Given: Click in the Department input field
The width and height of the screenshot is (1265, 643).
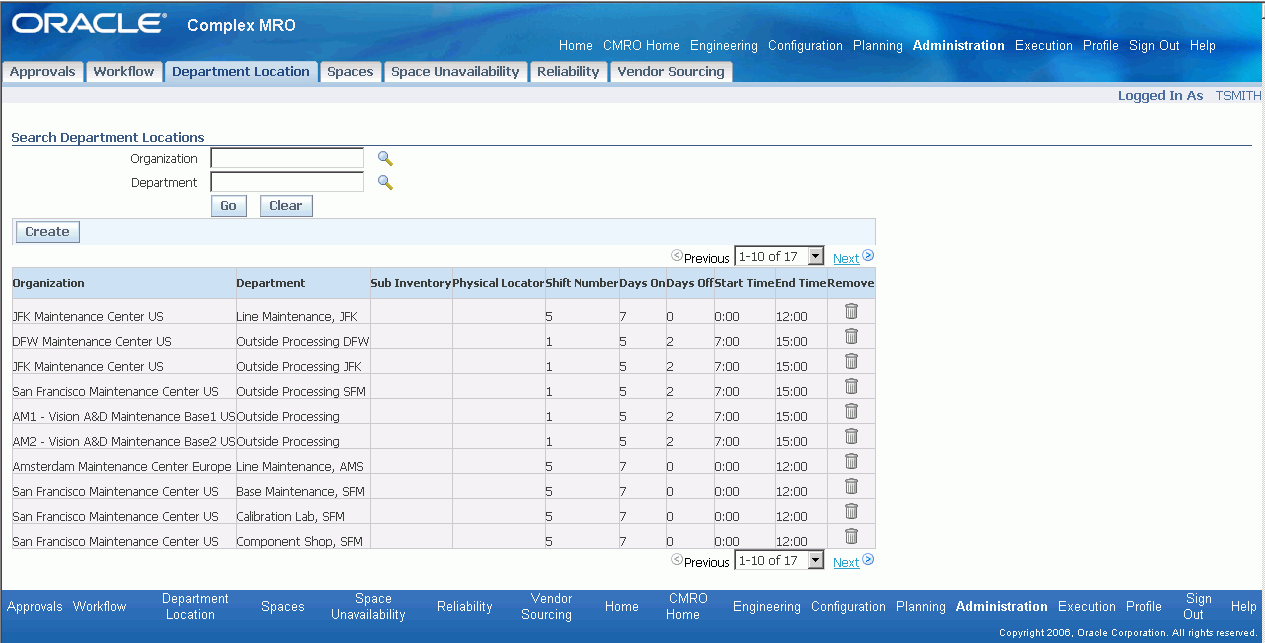Looking at the screenshot, I should click(287, 182).
